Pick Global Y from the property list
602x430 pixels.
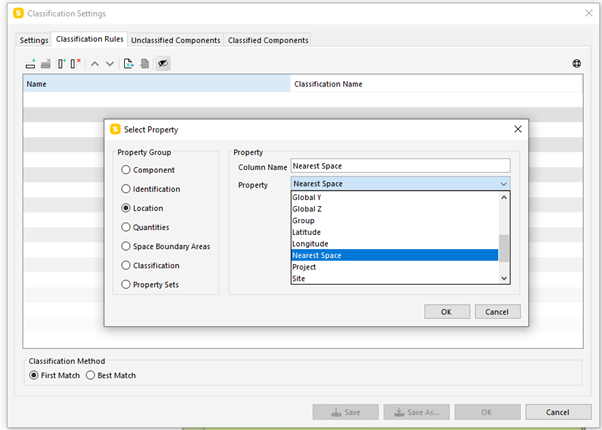pyautogui.click(x=394, y=197)
